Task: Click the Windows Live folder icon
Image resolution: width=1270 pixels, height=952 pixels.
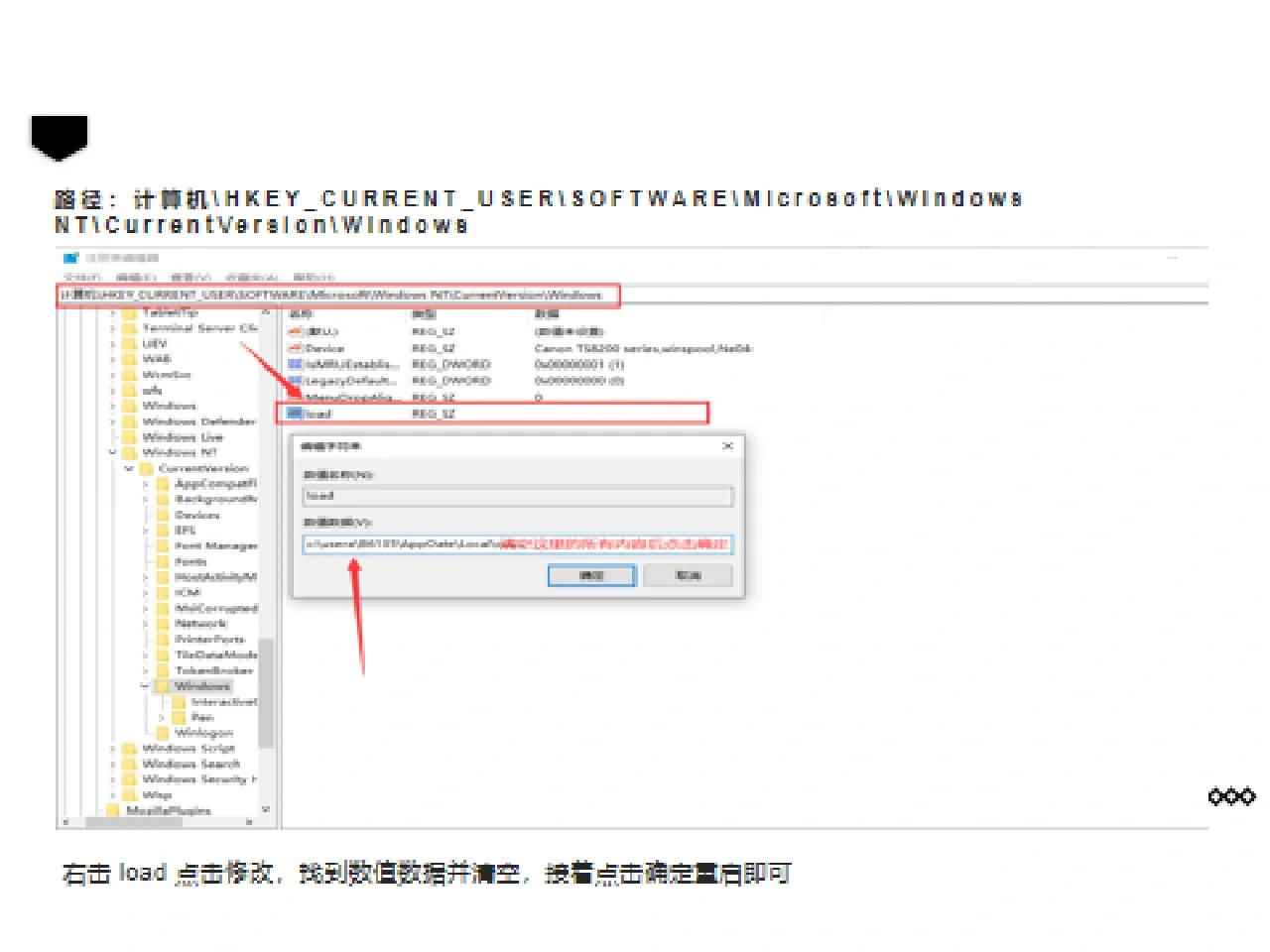Action: pyautogui.click(x=129, y=437)
